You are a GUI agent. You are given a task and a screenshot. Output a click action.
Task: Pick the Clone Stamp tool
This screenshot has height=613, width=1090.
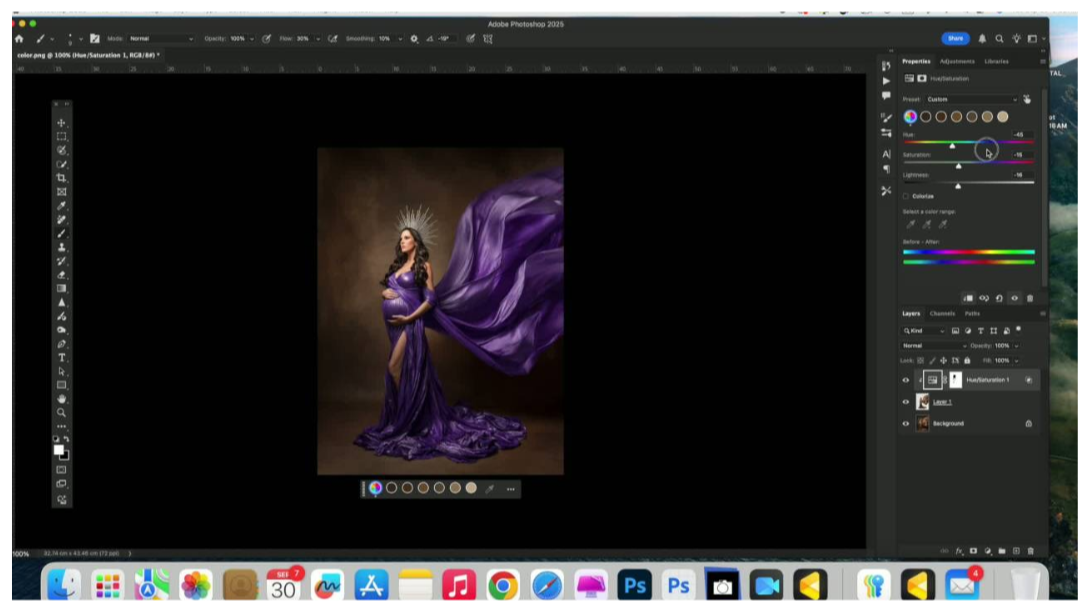click(62, 246)
